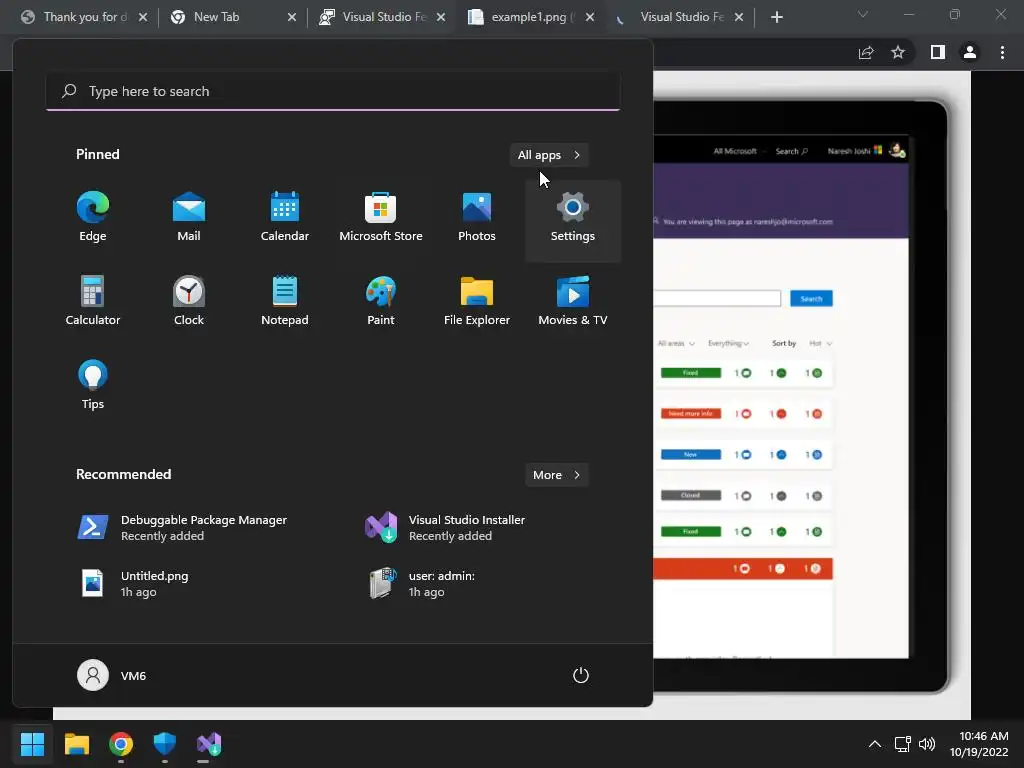Switch to the example1.png tab
The height and width of the screenshot is (768, 1024).
point(531,17)
